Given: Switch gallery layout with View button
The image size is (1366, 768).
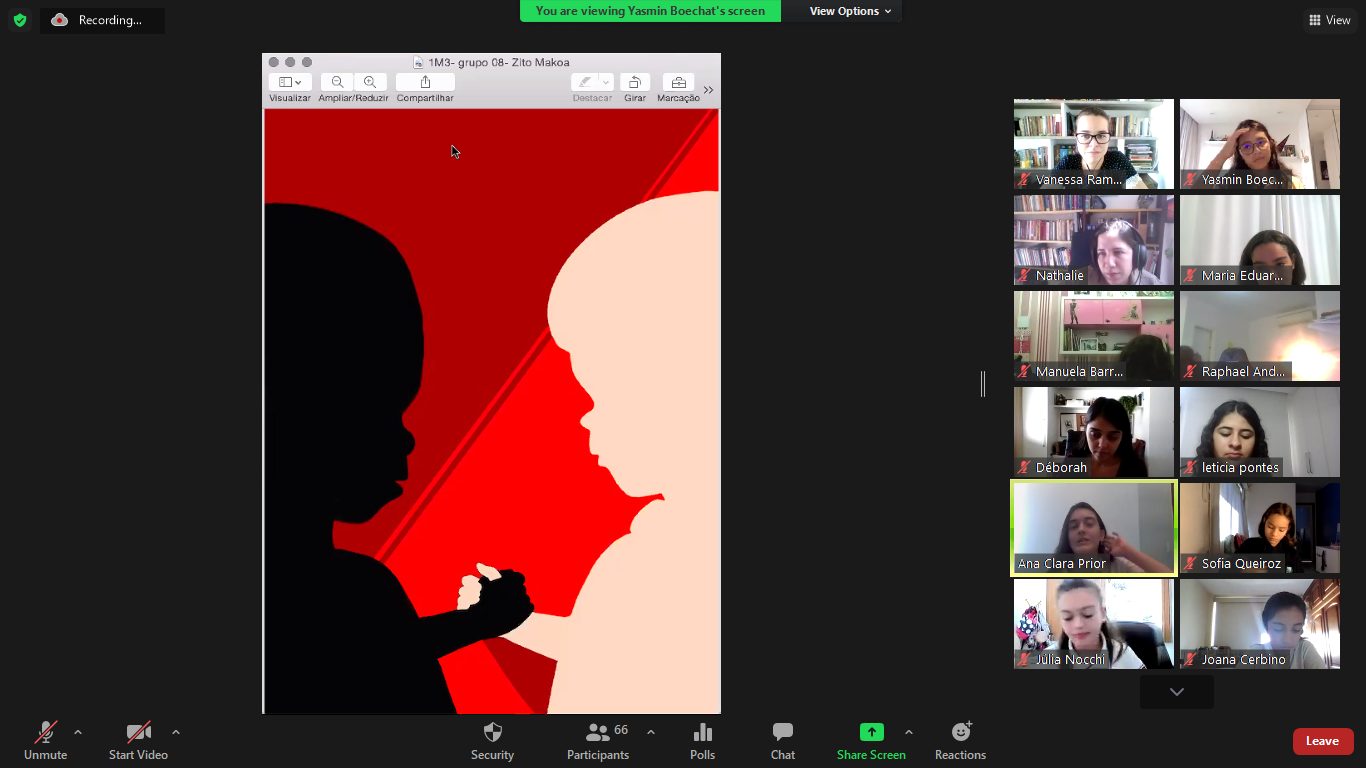Looking at the screenshot, I should click(1329, 20).
